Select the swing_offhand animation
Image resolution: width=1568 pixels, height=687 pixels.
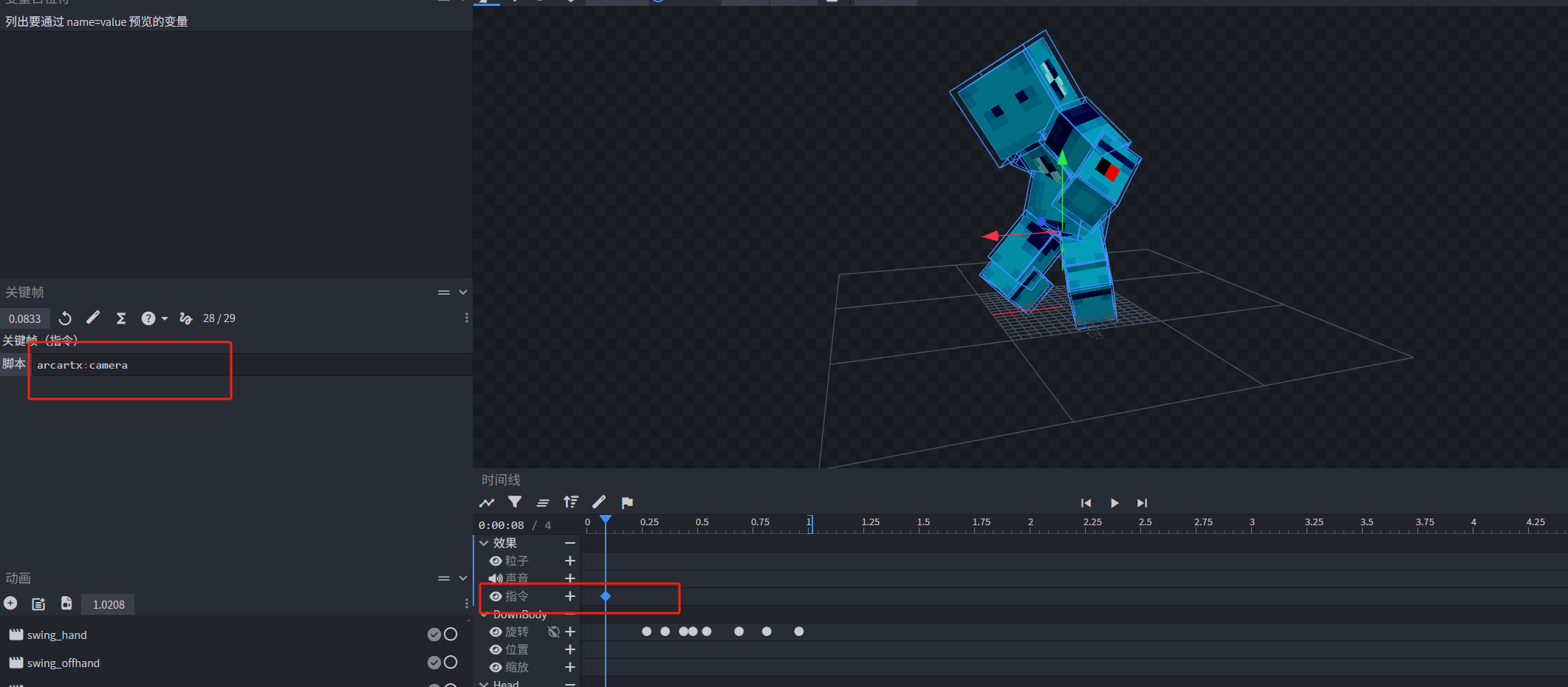pos(64,663)
